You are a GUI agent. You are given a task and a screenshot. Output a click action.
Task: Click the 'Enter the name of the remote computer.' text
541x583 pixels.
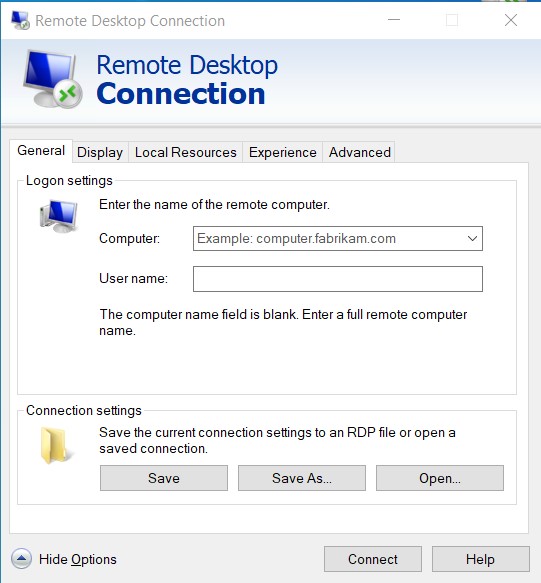coord(214,204)
